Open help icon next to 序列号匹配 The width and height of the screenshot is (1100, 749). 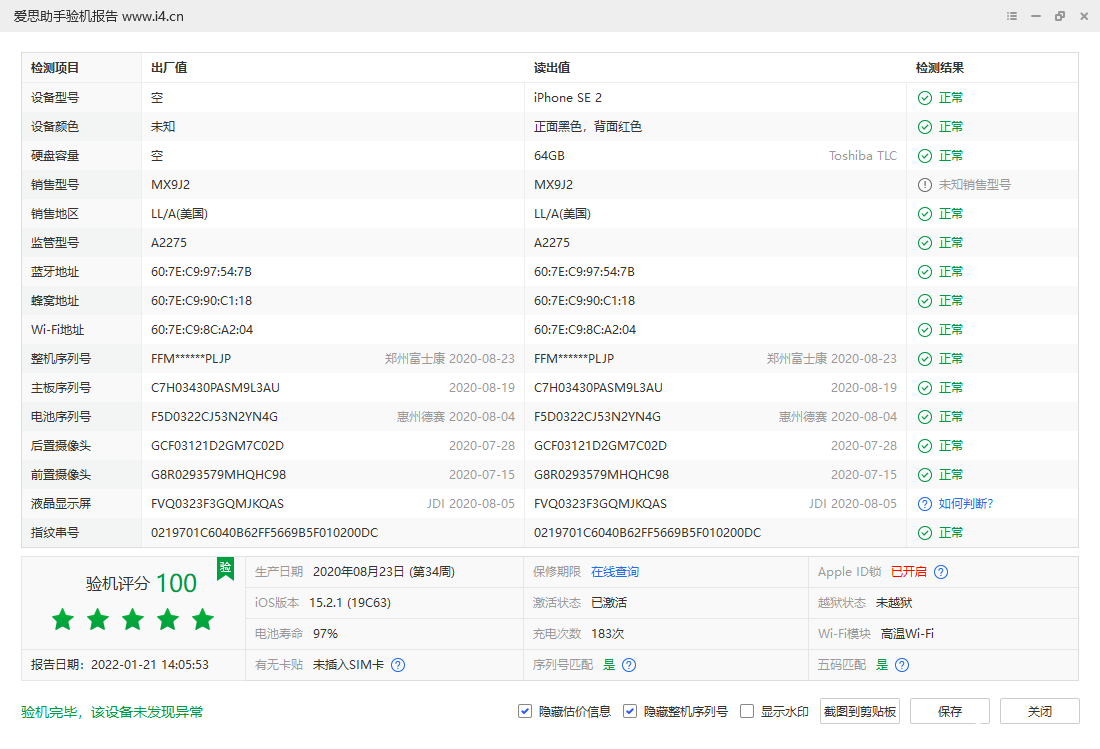coord(629,665)
